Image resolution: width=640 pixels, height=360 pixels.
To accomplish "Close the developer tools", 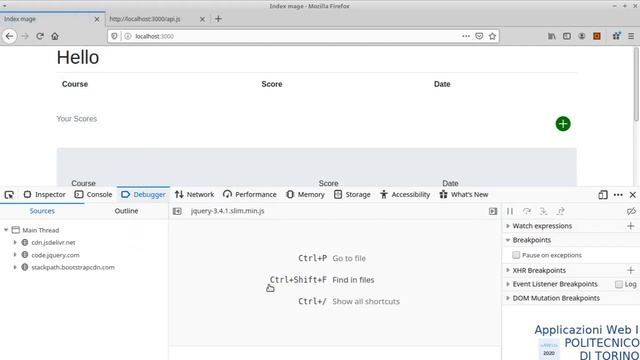I will [x=633, y=195].
